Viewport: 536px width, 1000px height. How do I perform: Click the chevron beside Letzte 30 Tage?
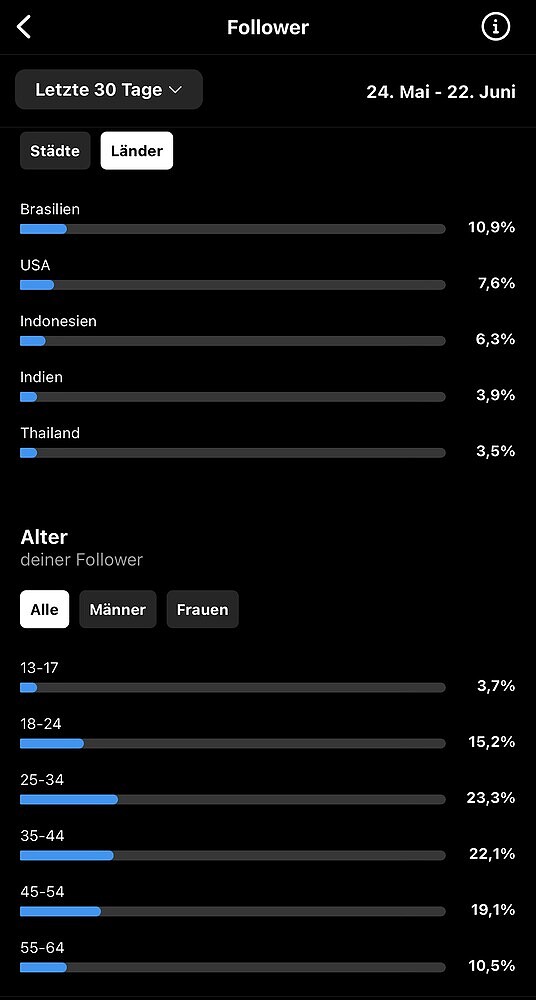[x=175, y=91]
